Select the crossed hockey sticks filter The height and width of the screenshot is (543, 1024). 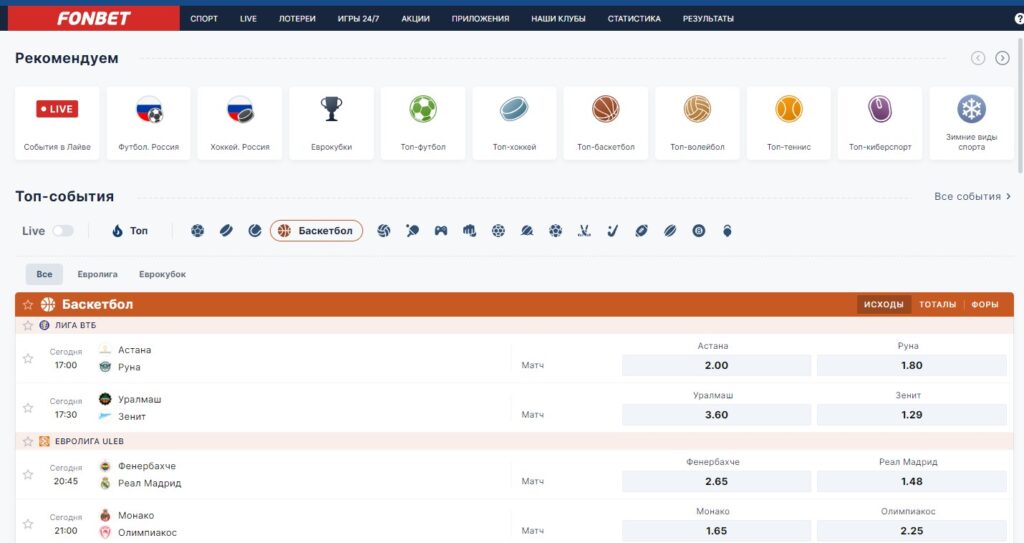point(584,231)
